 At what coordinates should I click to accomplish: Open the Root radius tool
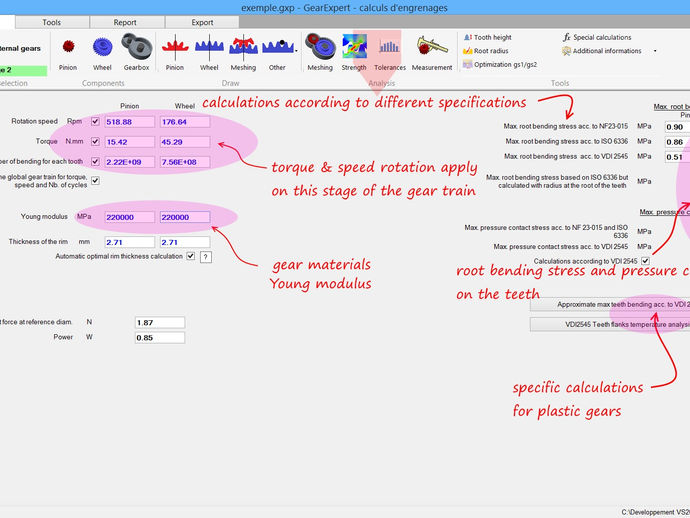coord(486,51)
